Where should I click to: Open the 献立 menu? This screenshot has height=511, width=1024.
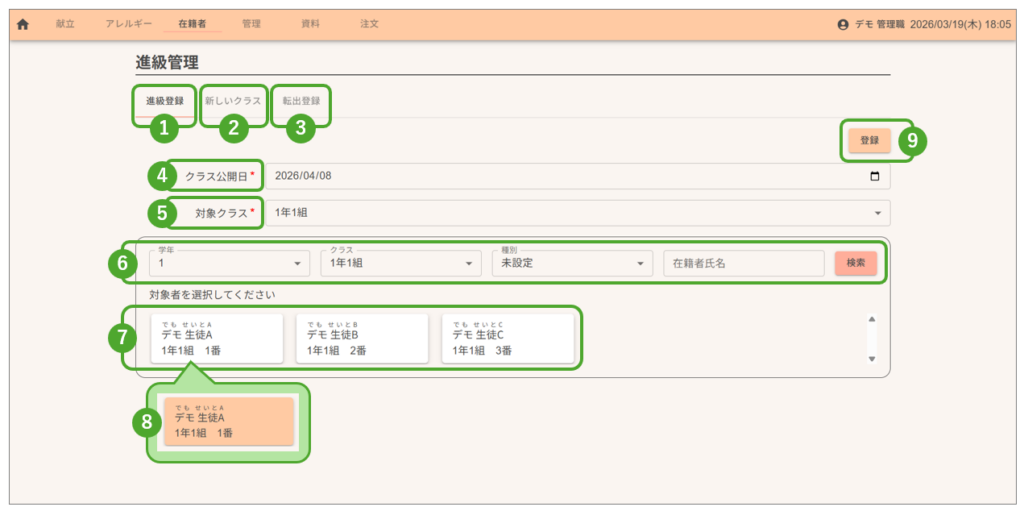65,24
